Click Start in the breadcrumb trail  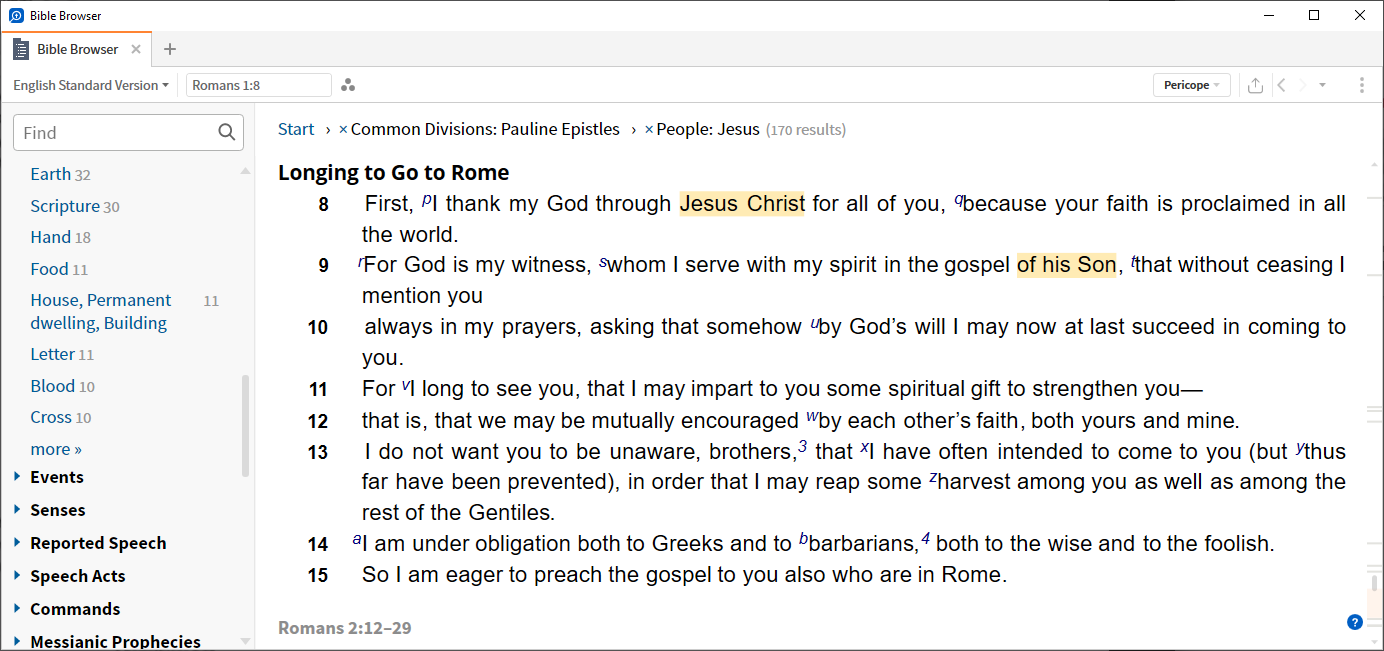pyautogui.click(x=296, y=129)
